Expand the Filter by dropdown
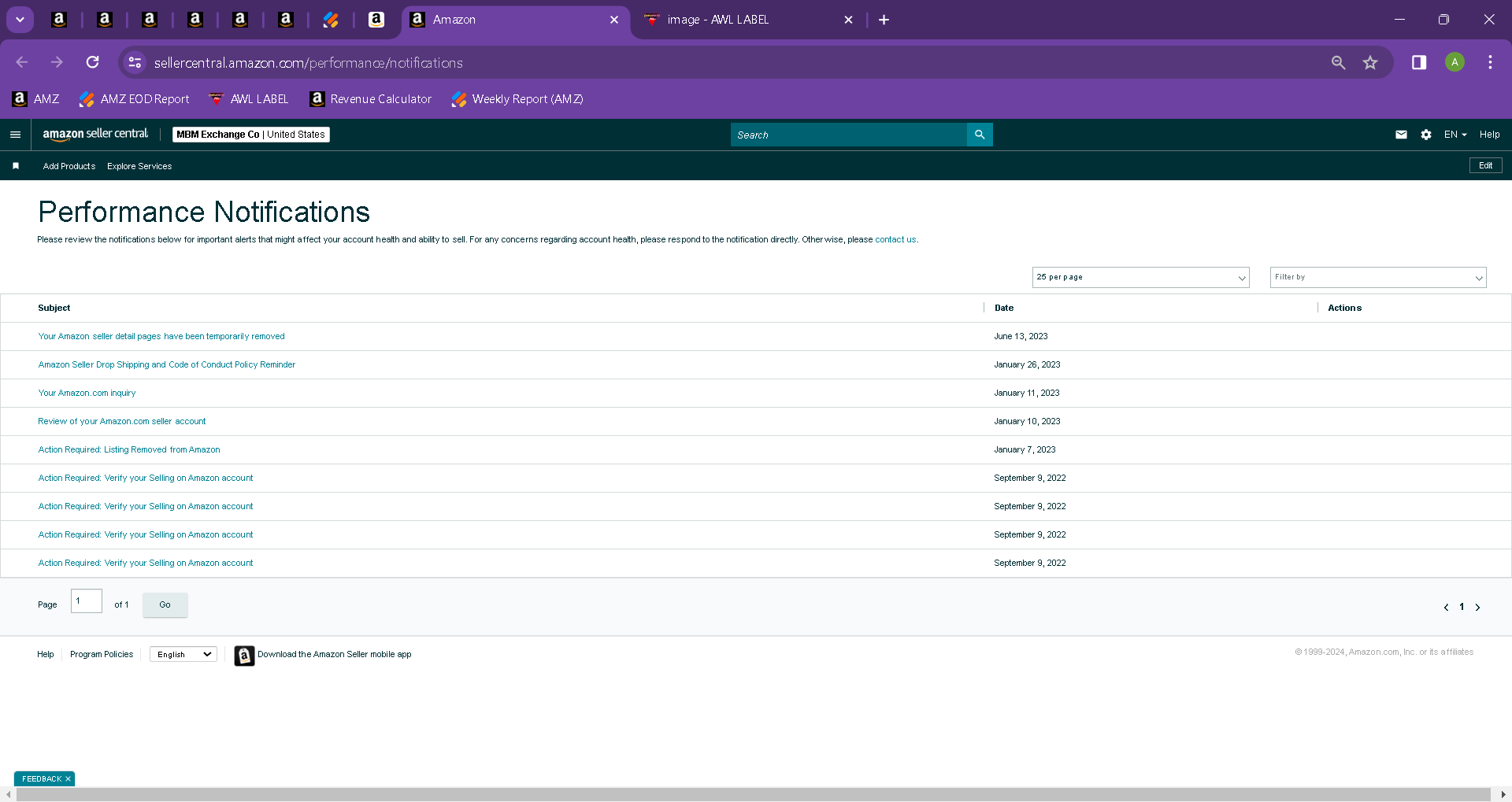Image resolution: width=1512 pixels, height=802 pixels. pyautogui.click(x=1378, y=277)
